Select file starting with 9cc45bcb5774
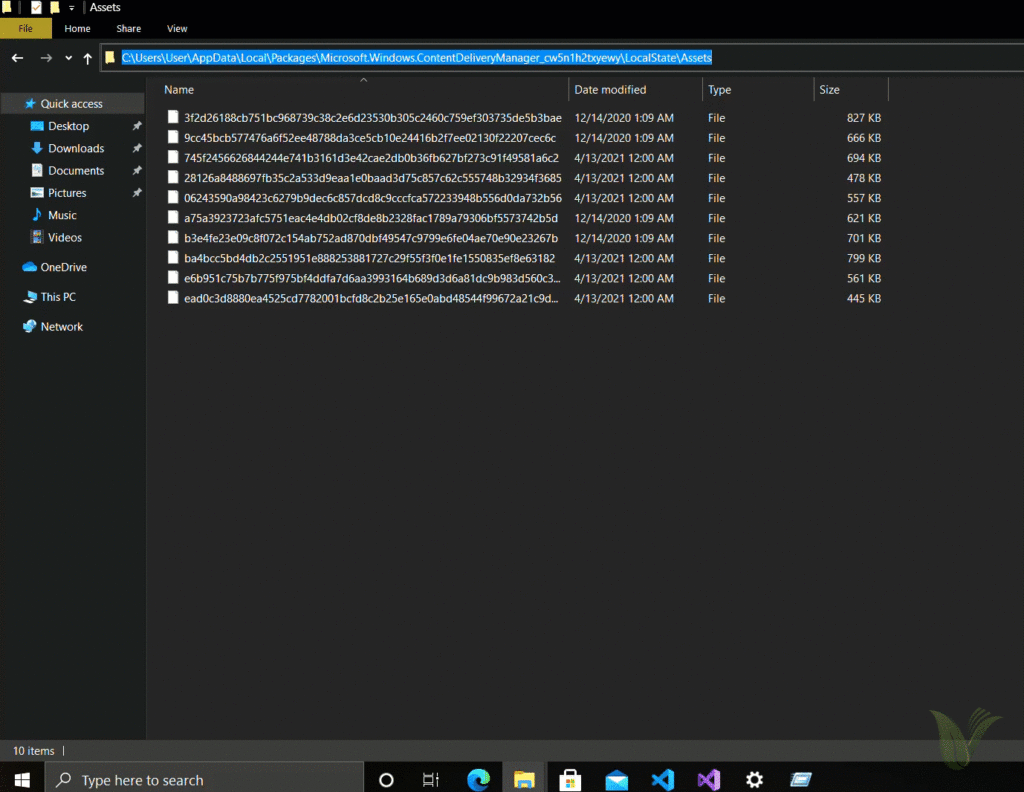The width and height of the screenshot is (1024, 792). coord(370,138)
